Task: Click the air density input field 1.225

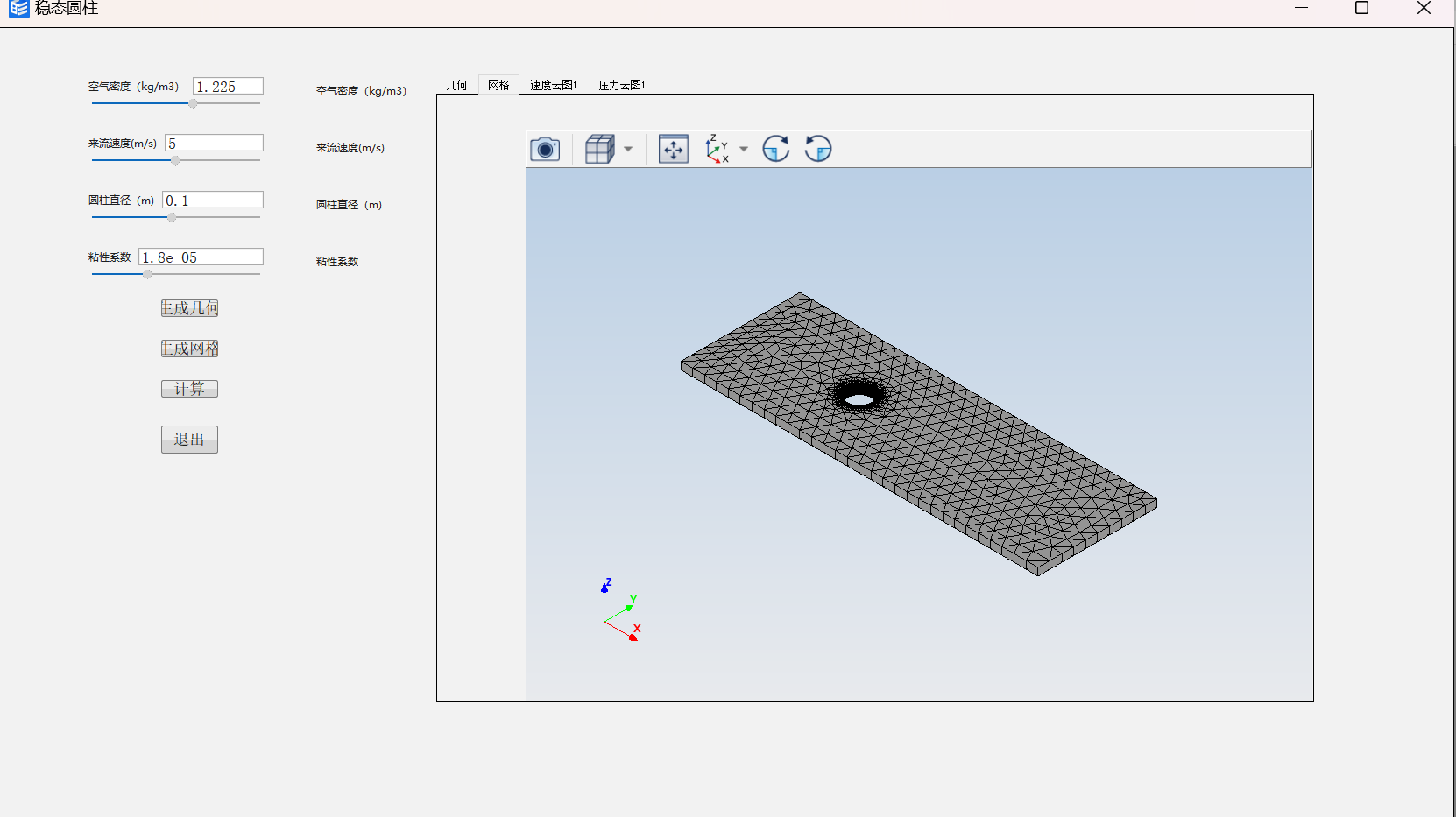Action: [x=228, y=86]
